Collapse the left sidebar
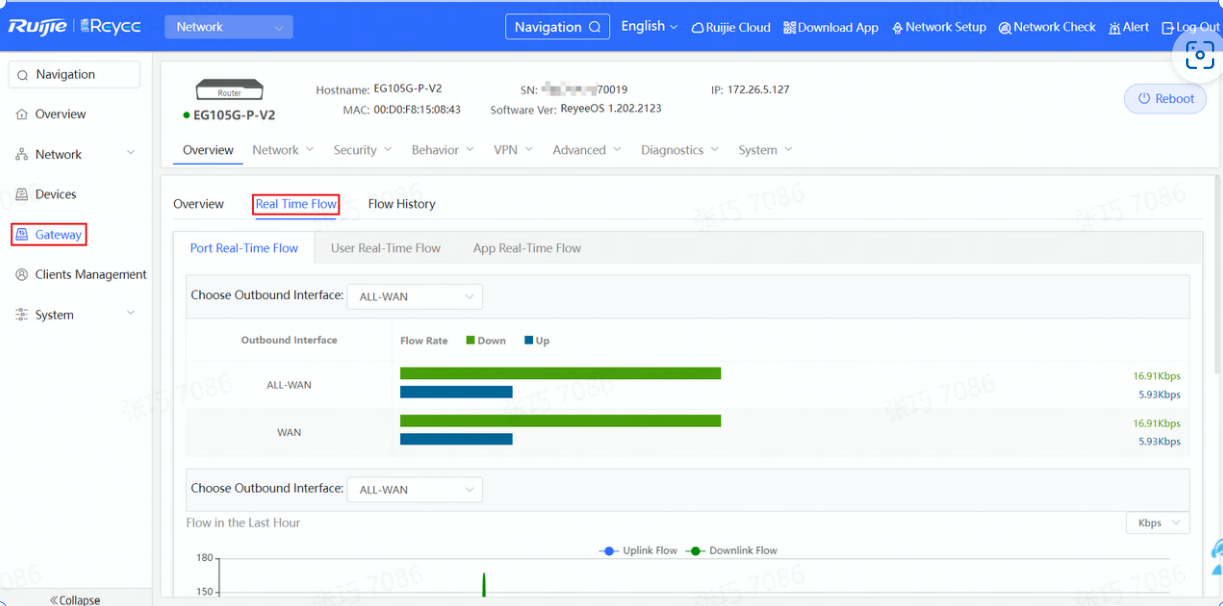This screenshot has height=606, width=1223. coord(75,600)
